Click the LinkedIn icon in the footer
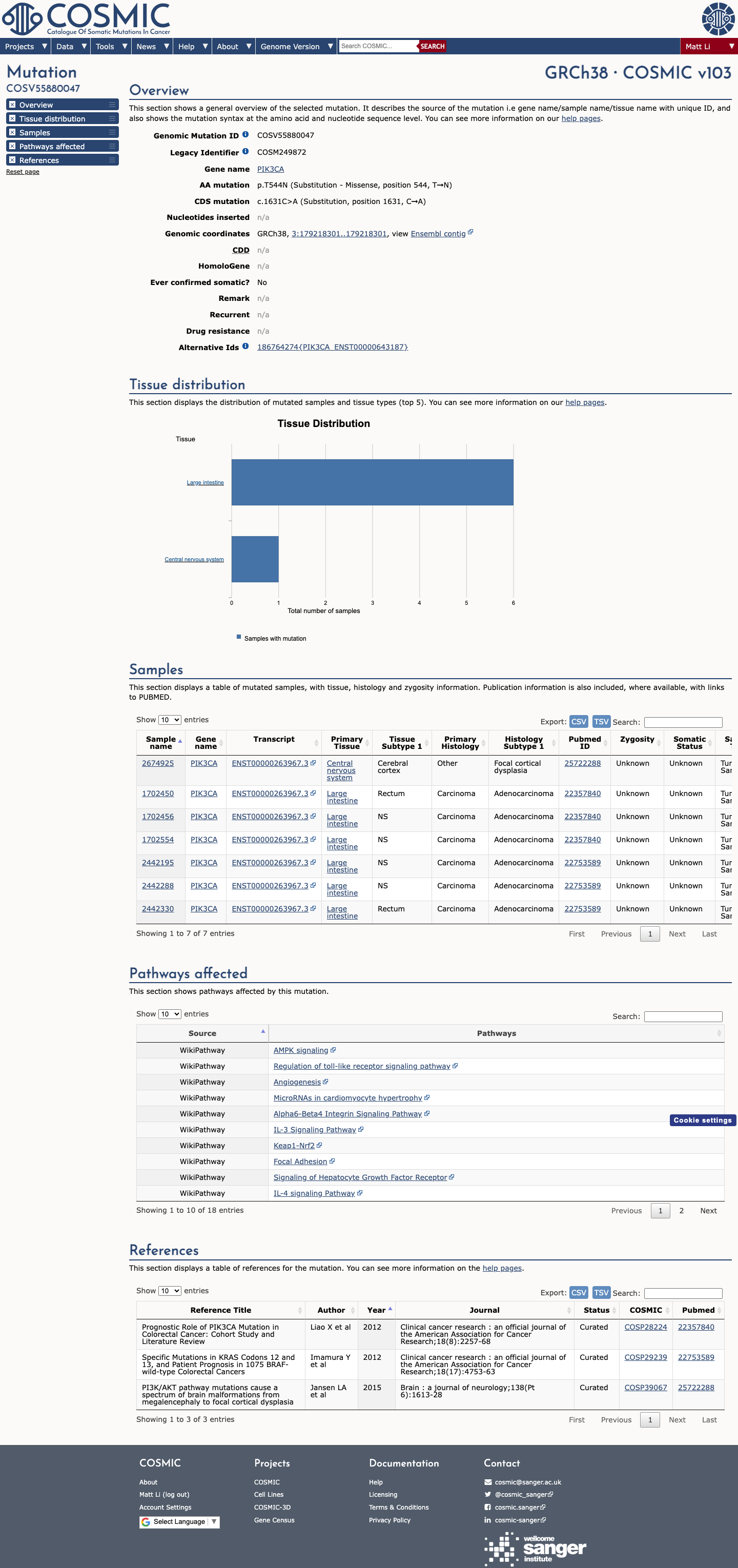This screenshot has height=1568, width=738. tap(488, 1520)
